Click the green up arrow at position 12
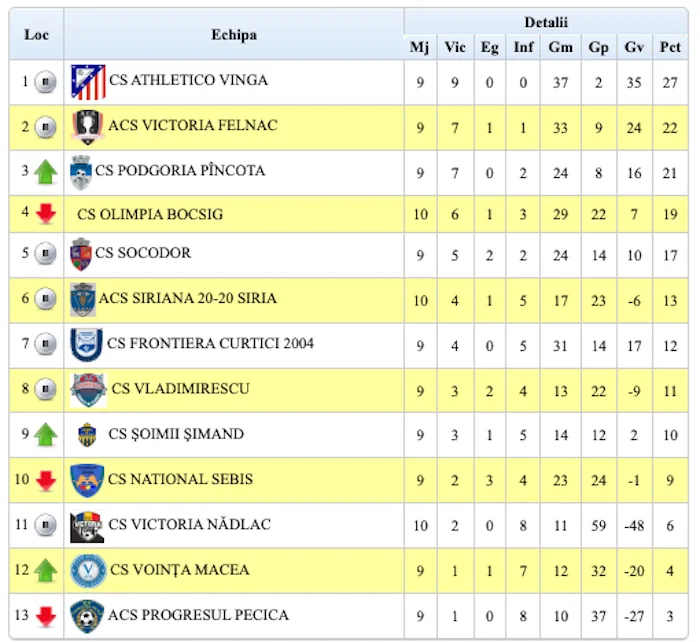Viewport: 700px width, 642px height. pyautogui.click(x=45, y=571)
